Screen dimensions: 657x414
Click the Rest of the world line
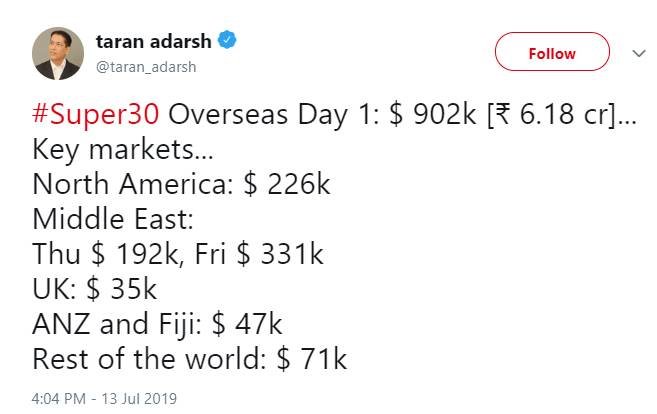189,359
